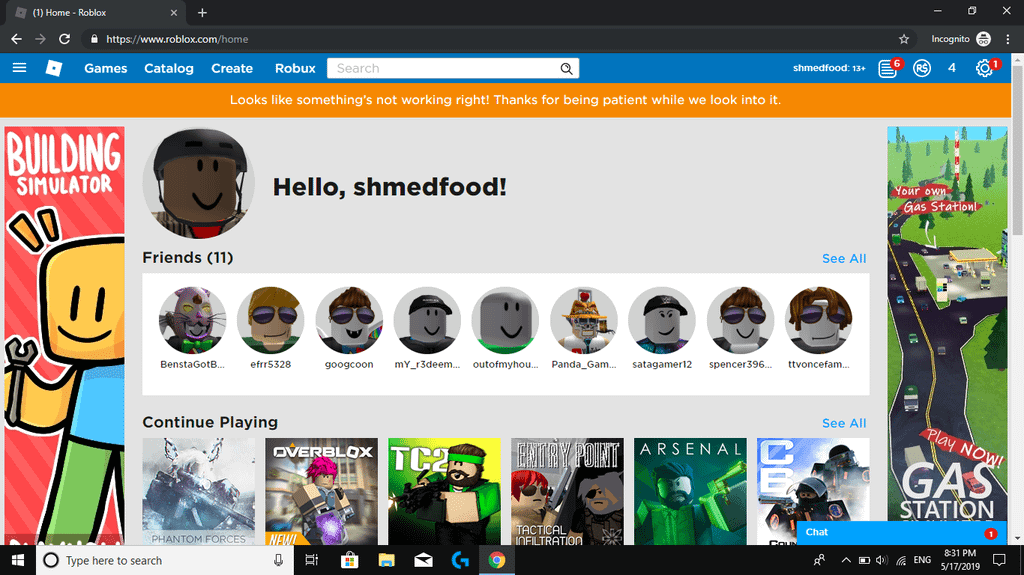Viewport: 1024px width, 575px height.
Task: Open Phantom Forces game
Action: [199, 491]
